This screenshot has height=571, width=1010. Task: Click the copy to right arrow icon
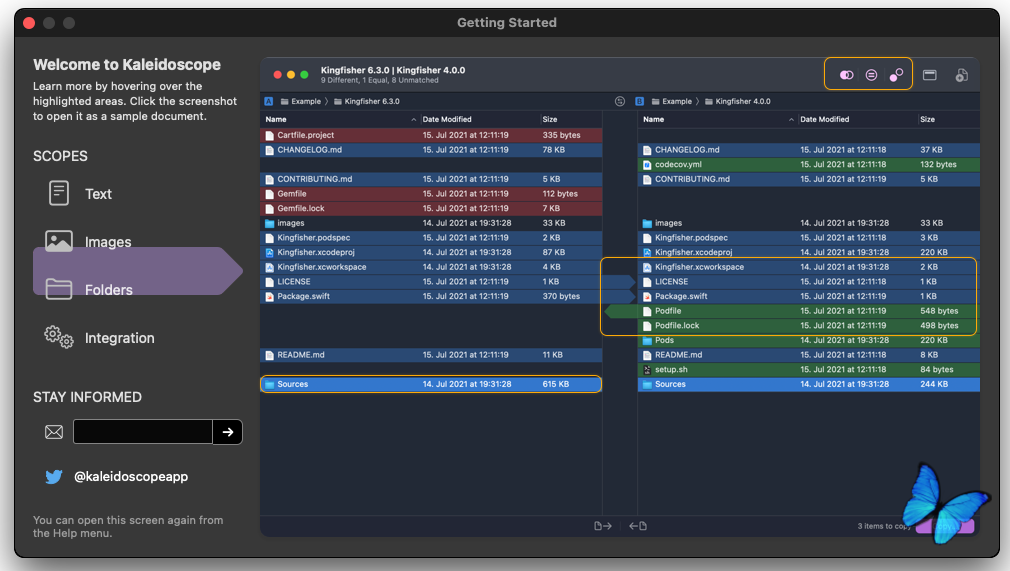(602, 526)
